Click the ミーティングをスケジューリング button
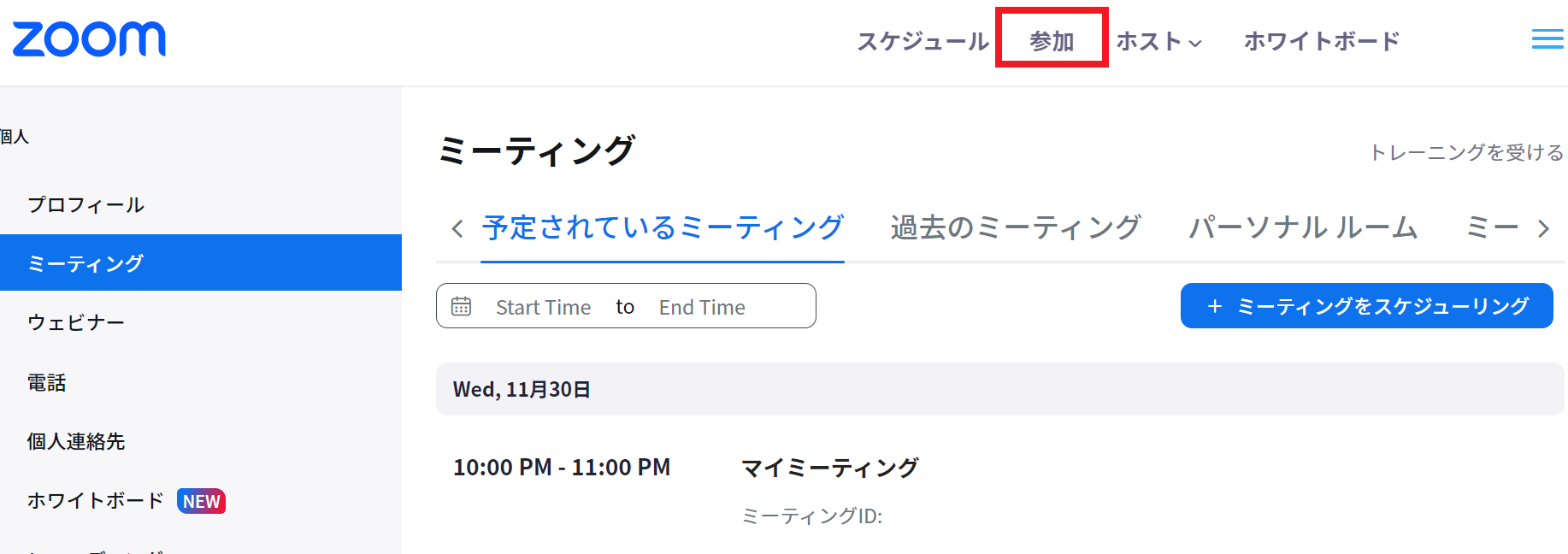The width and height of the screenshot is (1568, 554). pyautogui.click(x=1366, y=306)
